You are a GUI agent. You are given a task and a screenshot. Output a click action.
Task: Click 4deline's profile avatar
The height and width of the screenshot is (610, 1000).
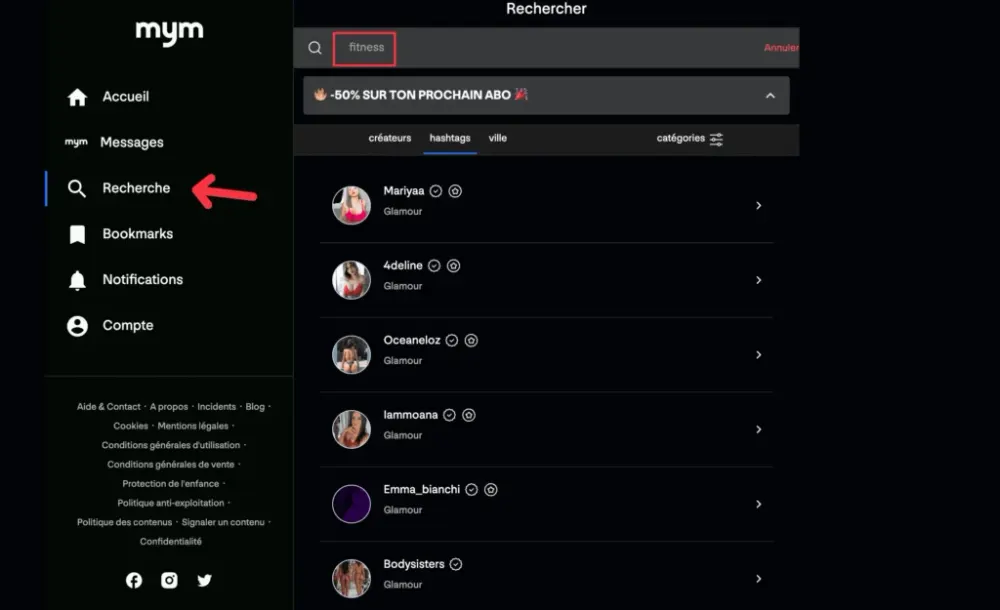[351, 280]
